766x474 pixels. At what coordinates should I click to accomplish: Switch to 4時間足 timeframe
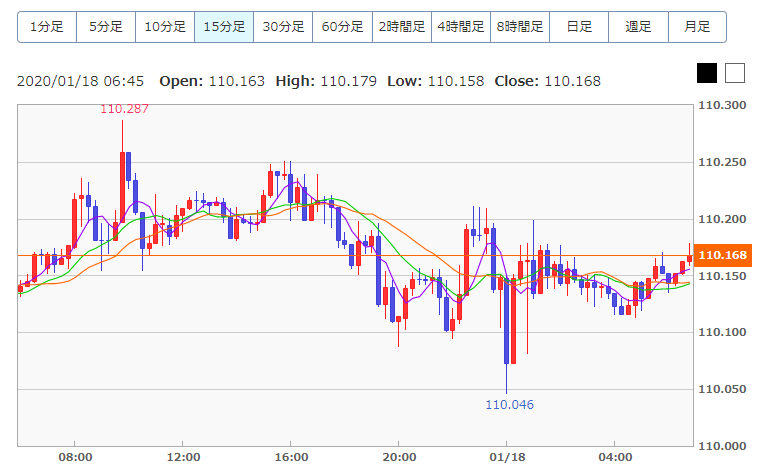coord(461,27)
